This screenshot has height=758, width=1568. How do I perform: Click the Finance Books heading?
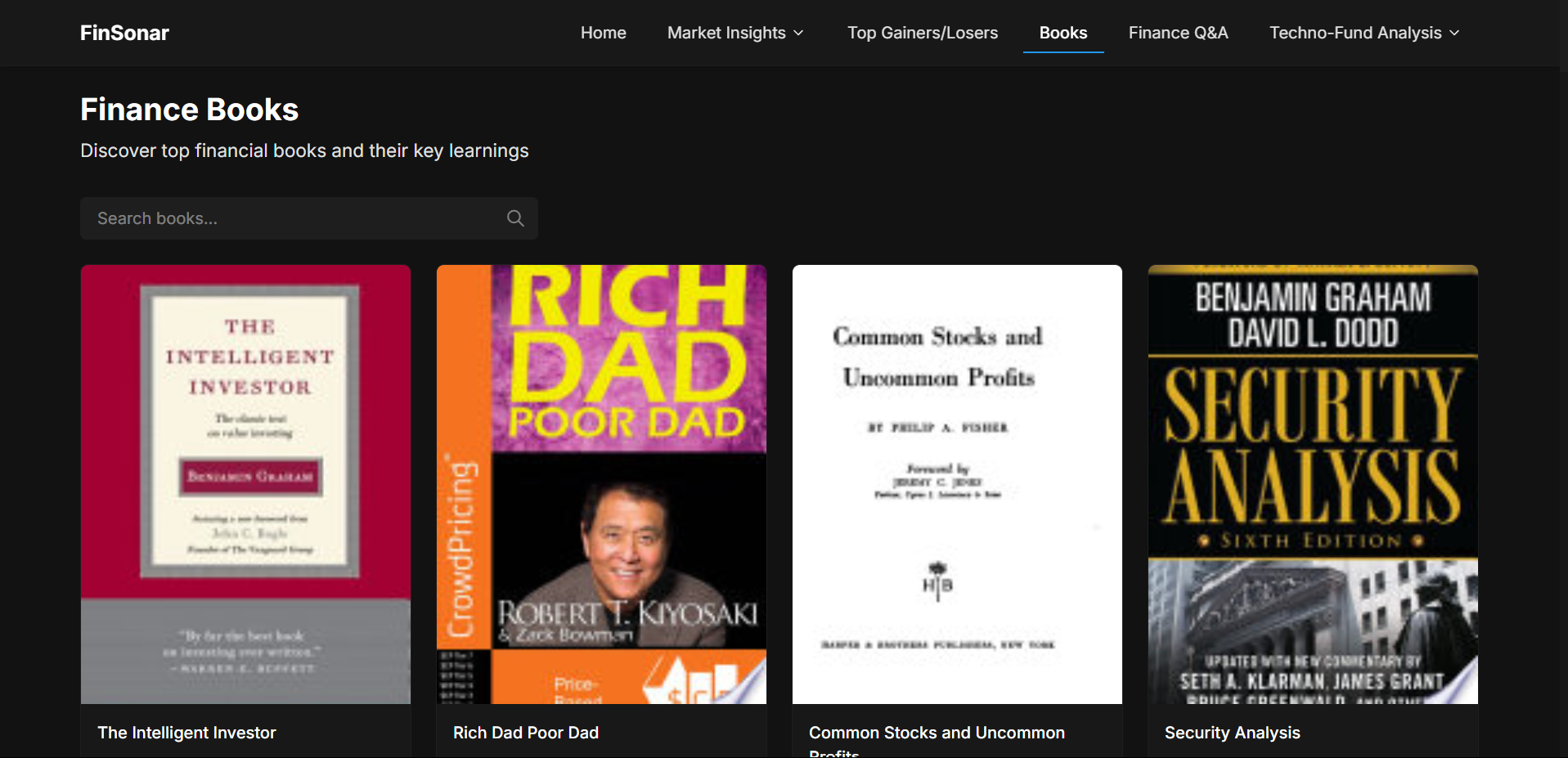coord(189,110)
